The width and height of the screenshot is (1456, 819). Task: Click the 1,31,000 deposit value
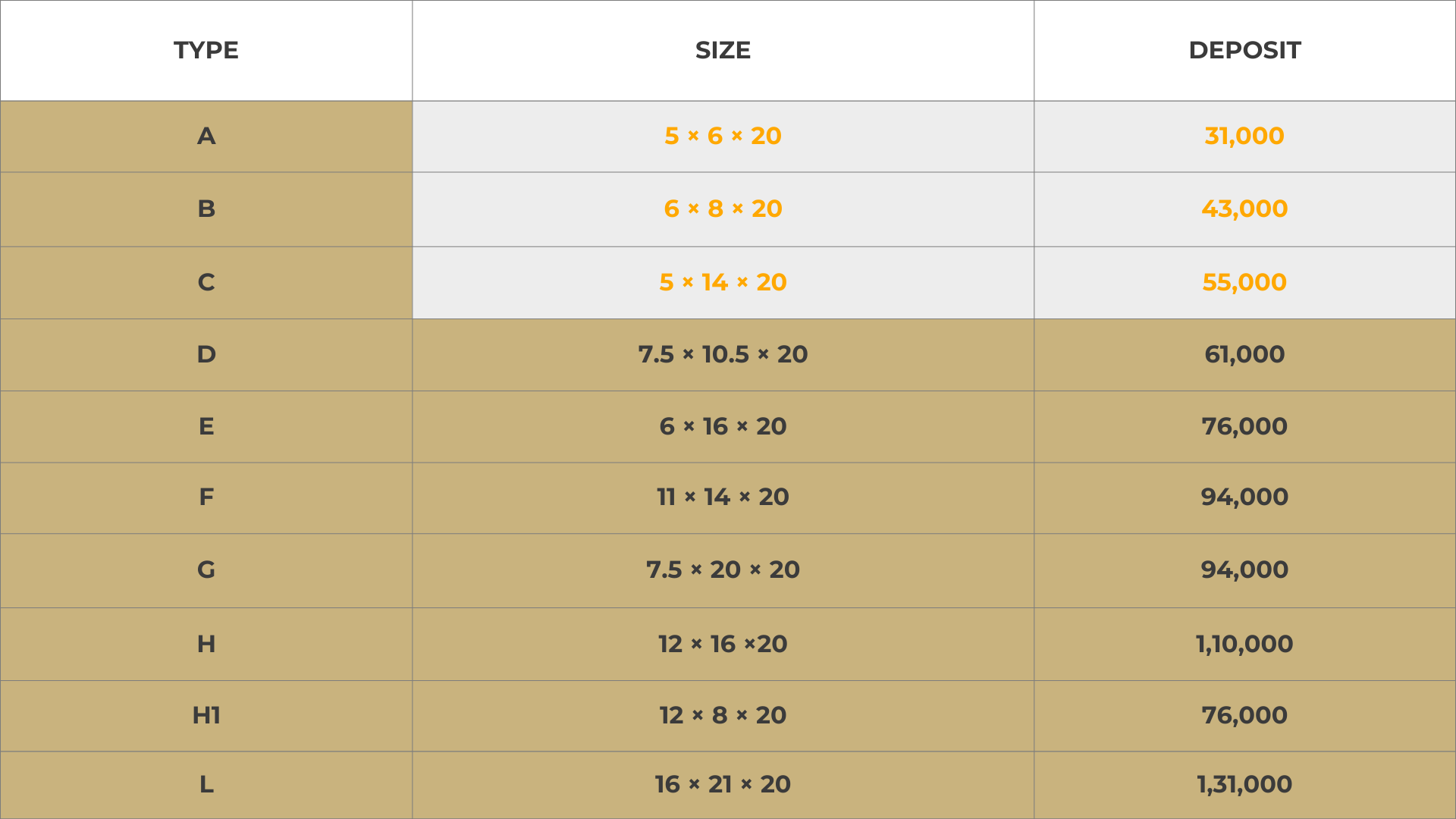pos(1244,784)
